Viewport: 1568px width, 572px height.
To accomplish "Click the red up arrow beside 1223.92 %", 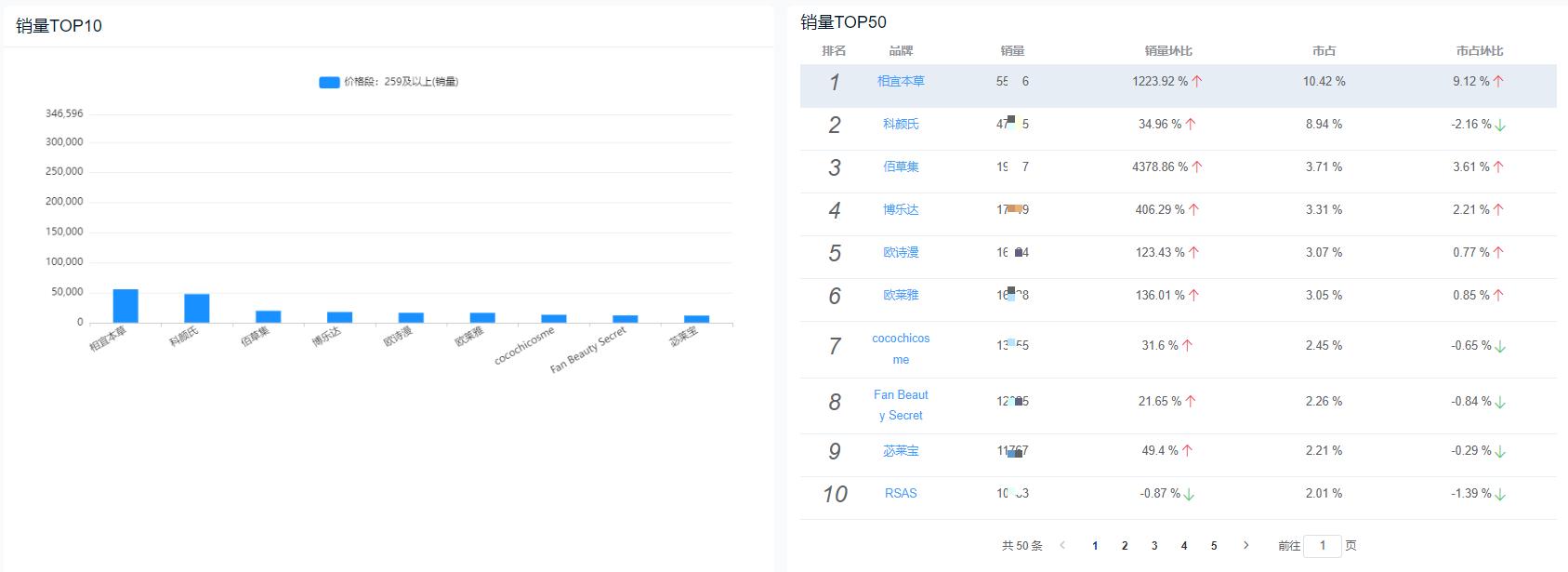I will 1197,81.
